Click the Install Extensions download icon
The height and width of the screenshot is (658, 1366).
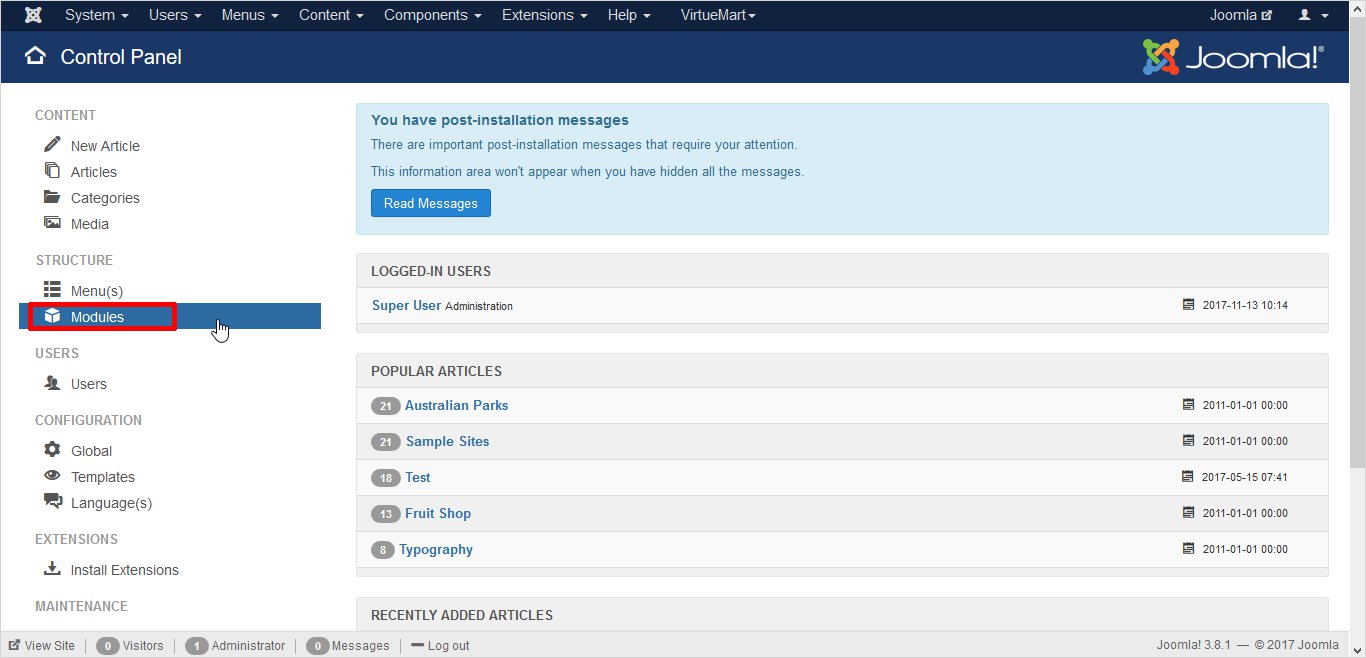(52, 569)
